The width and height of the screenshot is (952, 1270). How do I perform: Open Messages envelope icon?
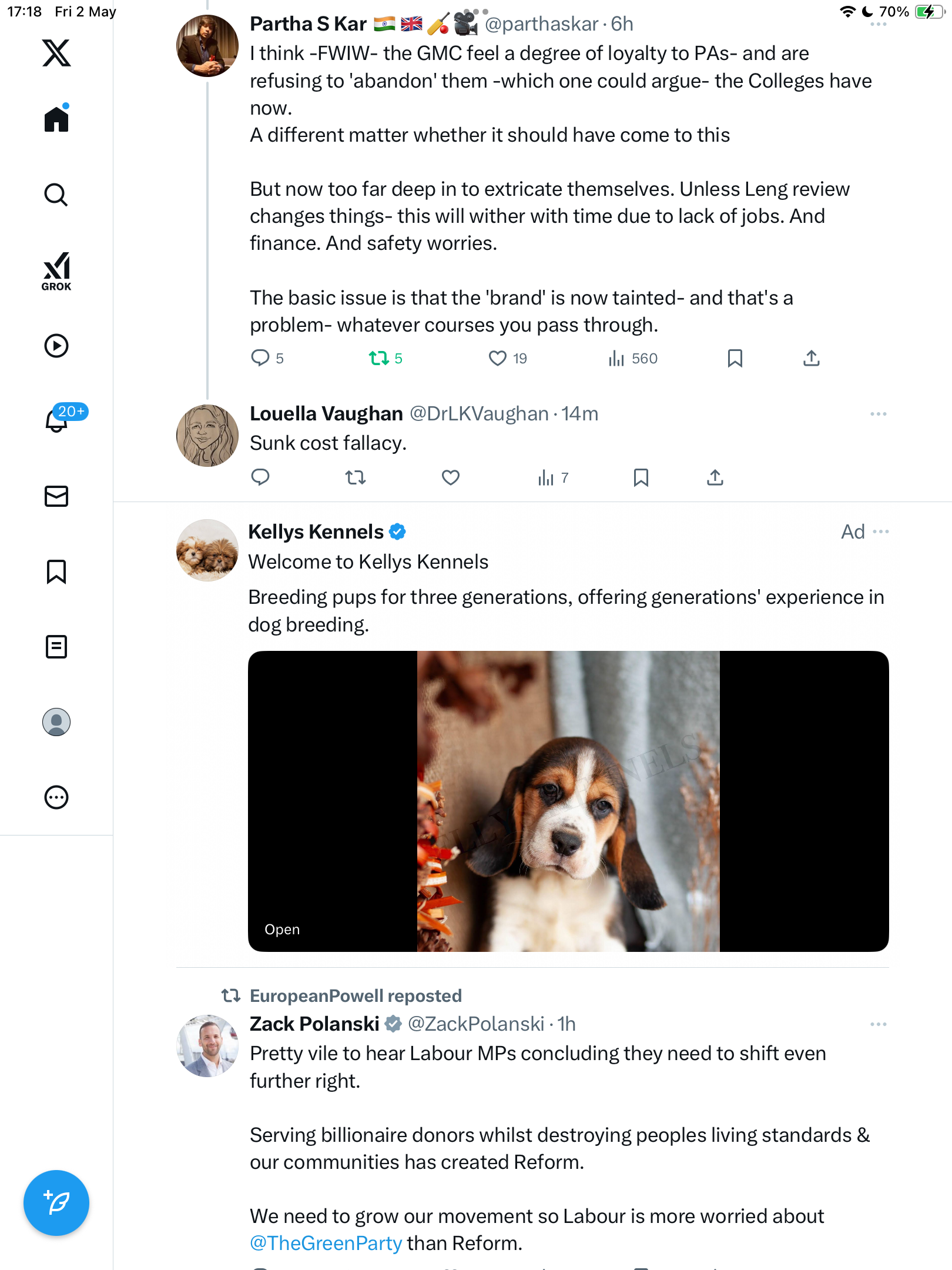pos(56,496)
